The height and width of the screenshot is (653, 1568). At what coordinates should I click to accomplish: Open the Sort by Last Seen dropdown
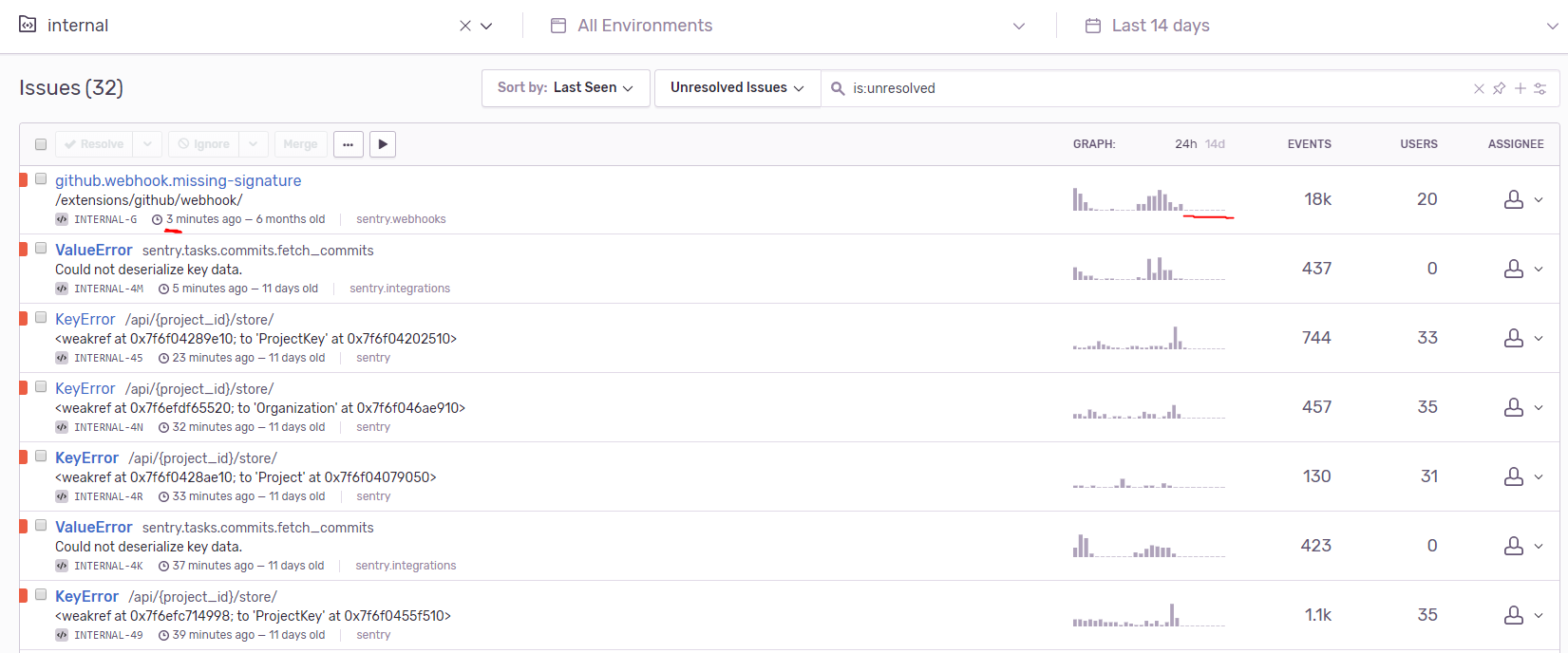(565, 87)
